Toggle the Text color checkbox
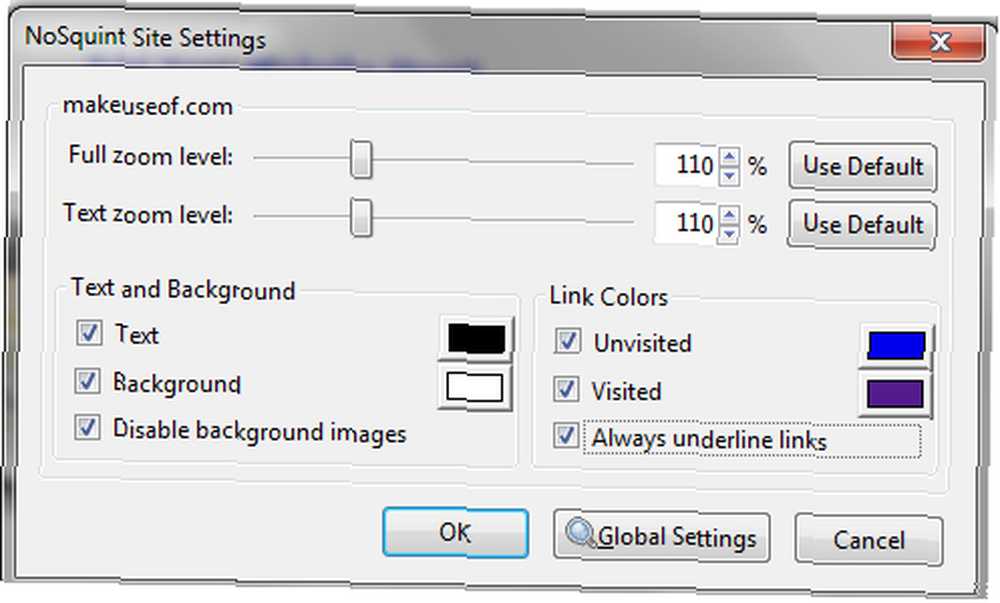The image size is (1000, 603). click(89, 333)
